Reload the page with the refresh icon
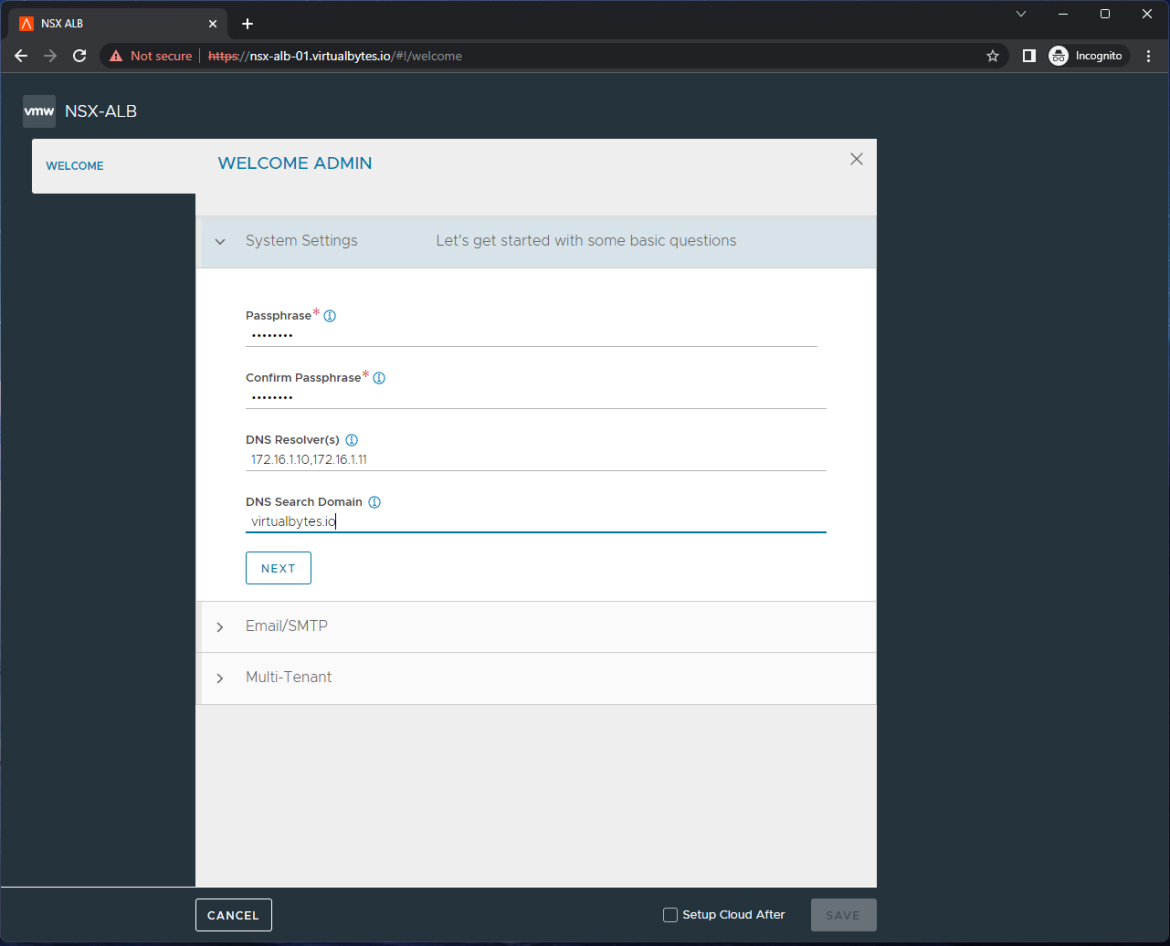The image size is (1170, 946). click(79, 56)
